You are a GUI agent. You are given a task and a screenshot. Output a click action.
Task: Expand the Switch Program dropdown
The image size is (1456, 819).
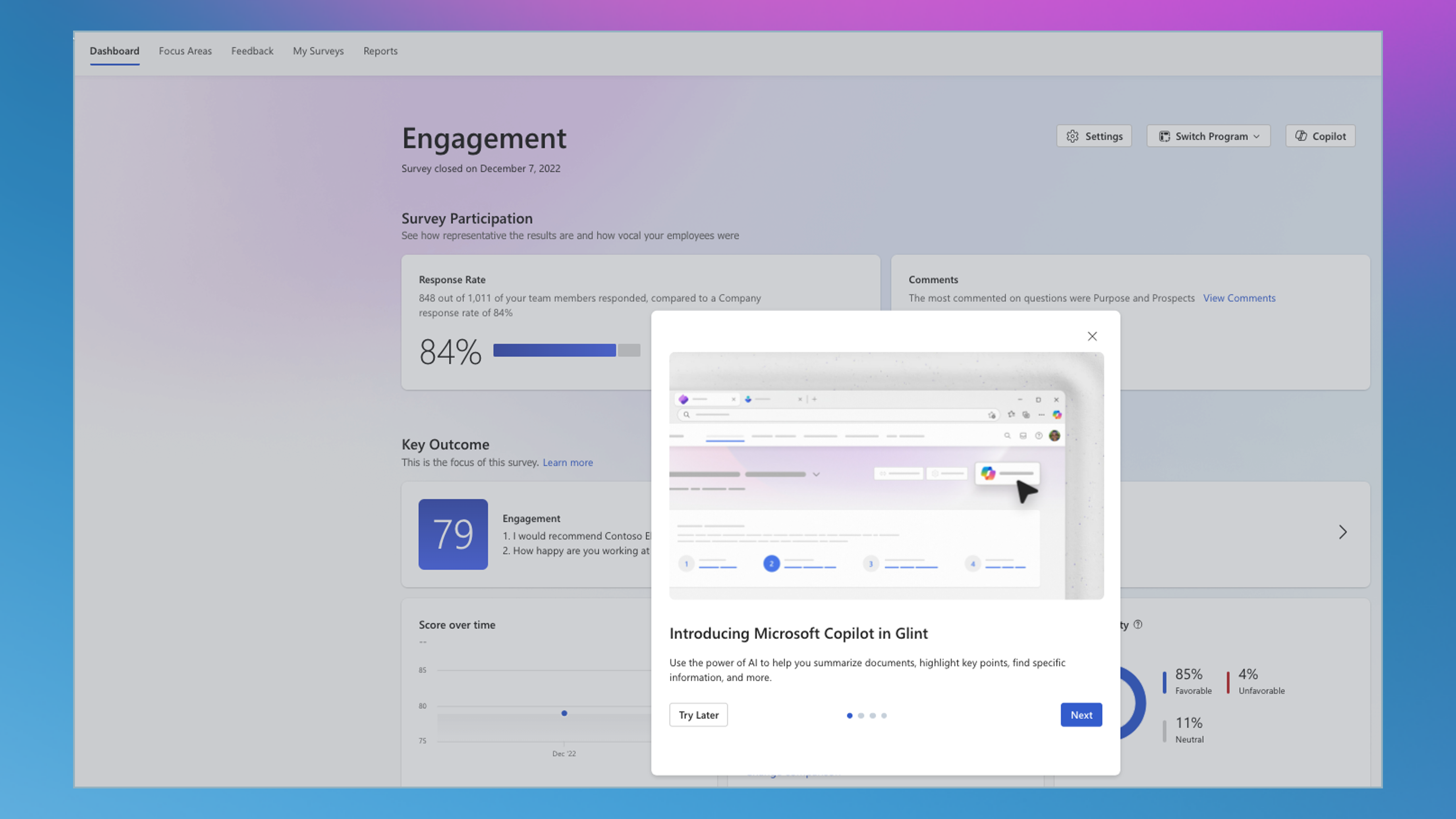[x=1256, y=136]
